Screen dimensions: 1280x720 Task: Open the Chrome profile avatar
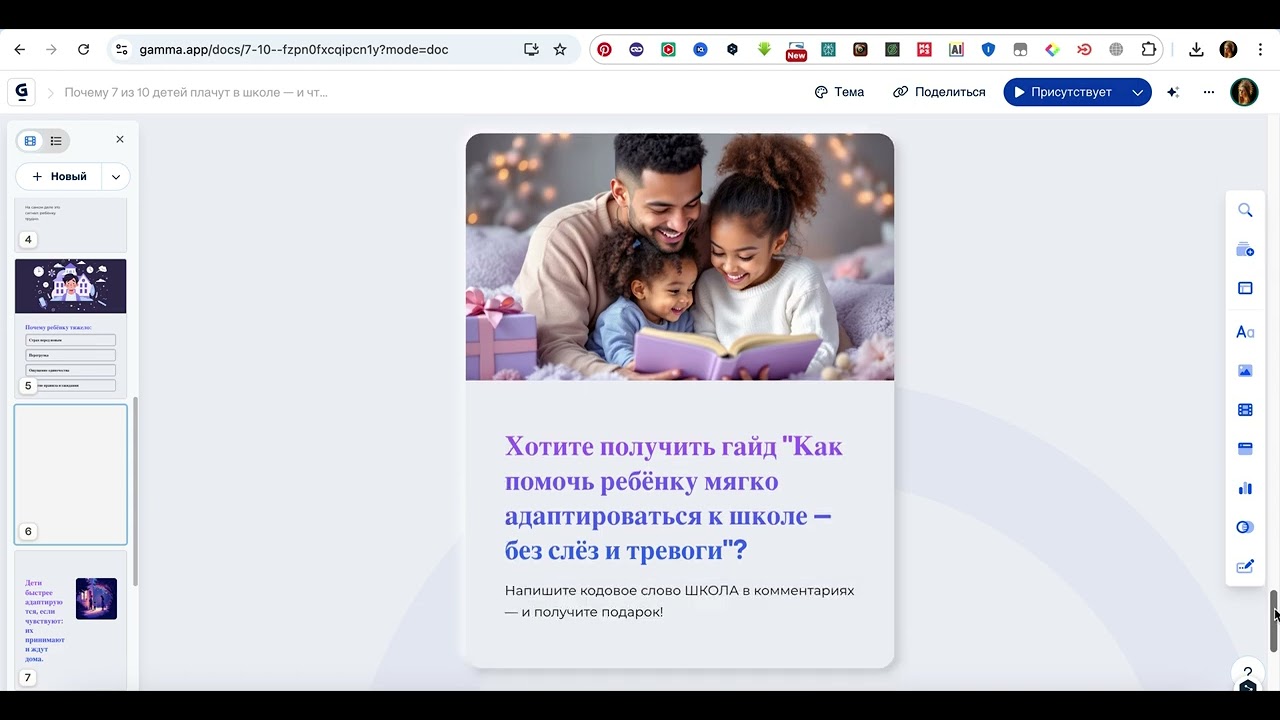[x=1229, y=49]
